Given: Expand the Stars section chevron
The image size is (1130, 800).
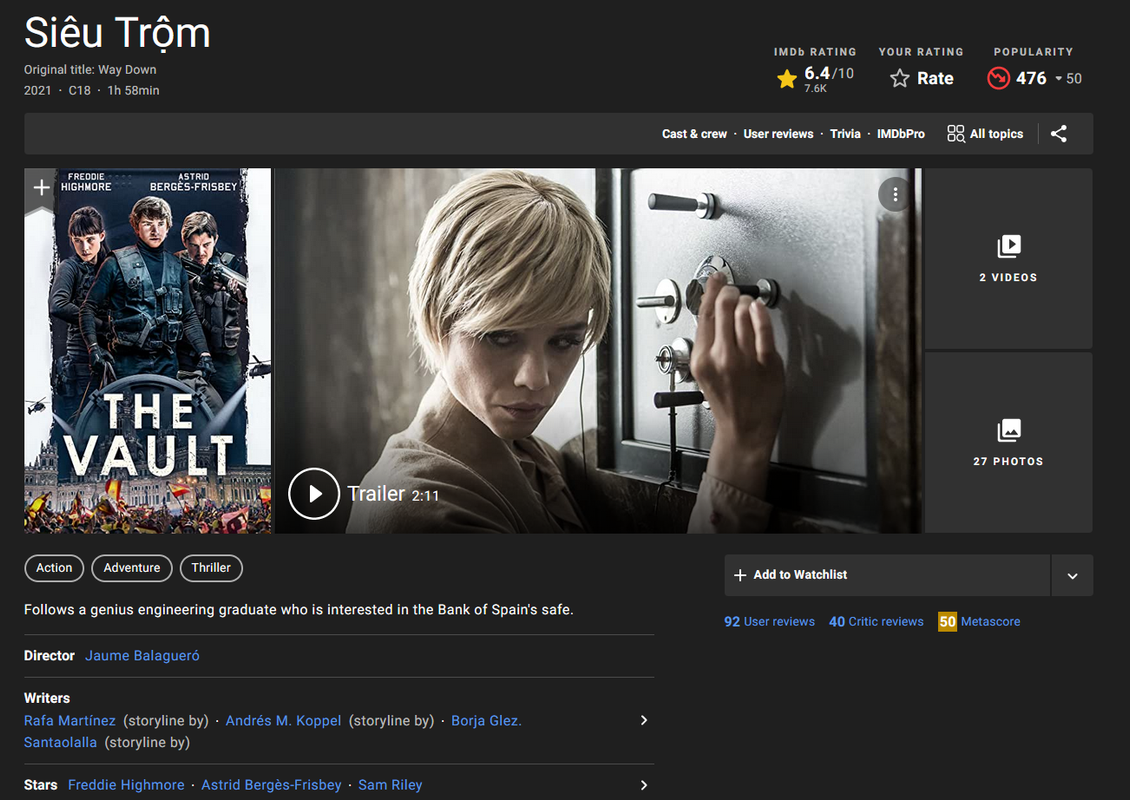Looking at the screenshot, I should coord(644,785).
